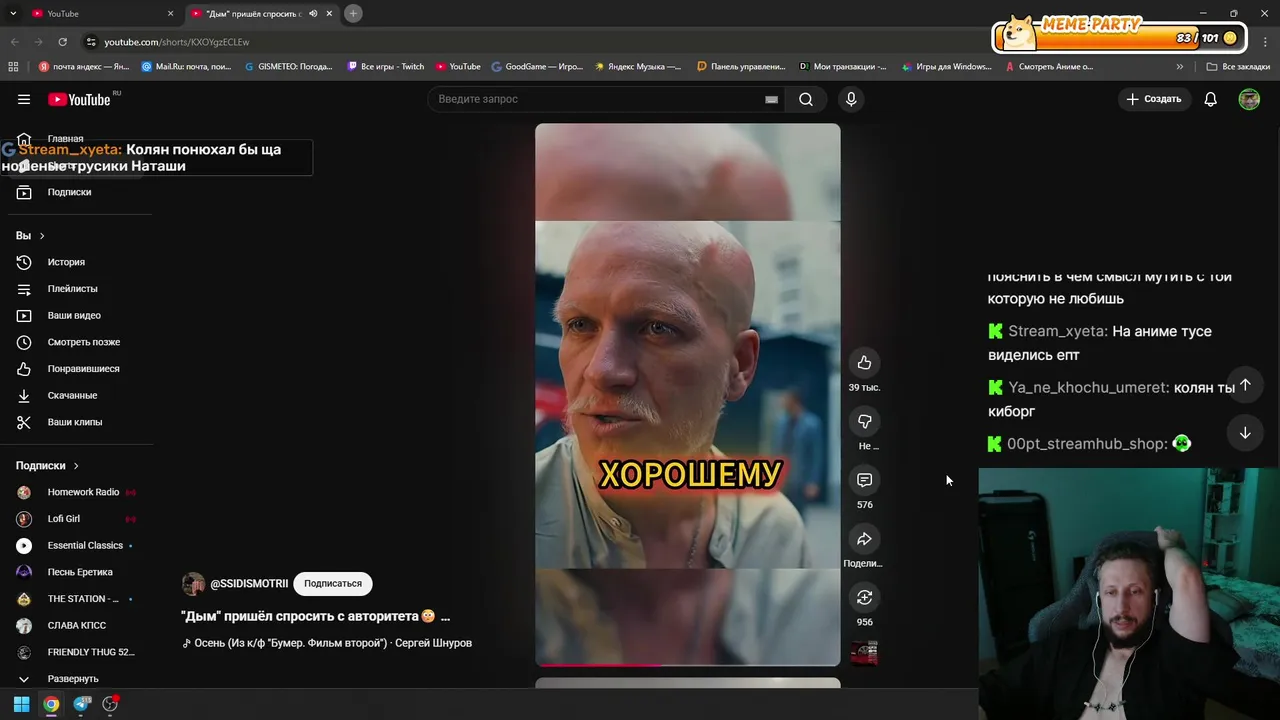The width and height of the screenshot is (1280, 720).
Task: Expand the Вы section chevron
Action: point(42,236)
